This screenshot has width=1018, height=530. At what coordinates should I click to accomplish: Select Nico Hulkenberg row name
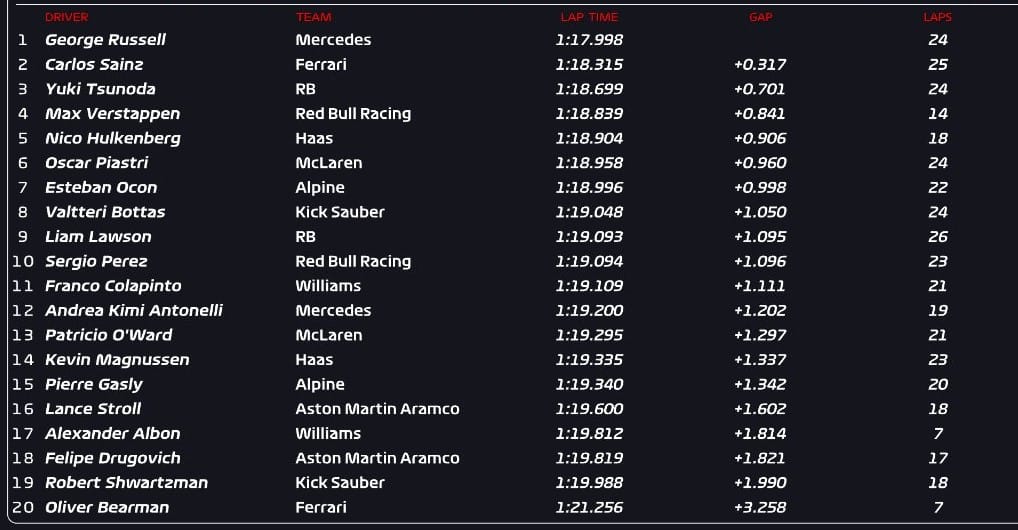113,138
